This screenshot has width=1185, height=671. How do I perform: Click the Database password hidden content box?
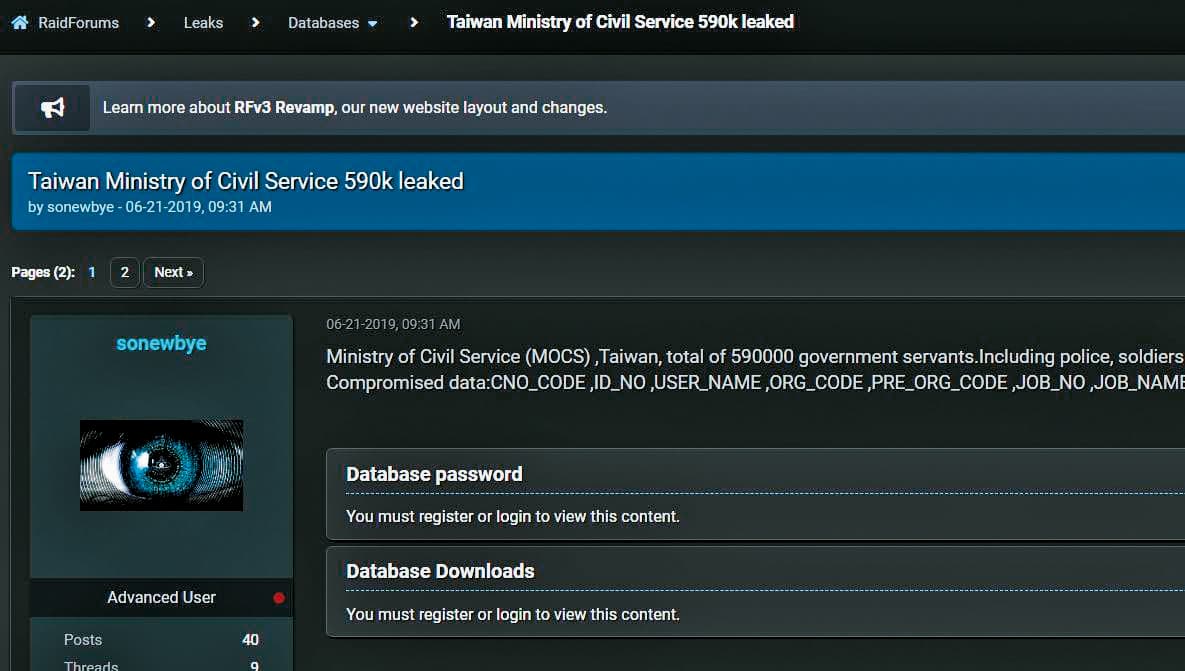click(x=756, y=494)
